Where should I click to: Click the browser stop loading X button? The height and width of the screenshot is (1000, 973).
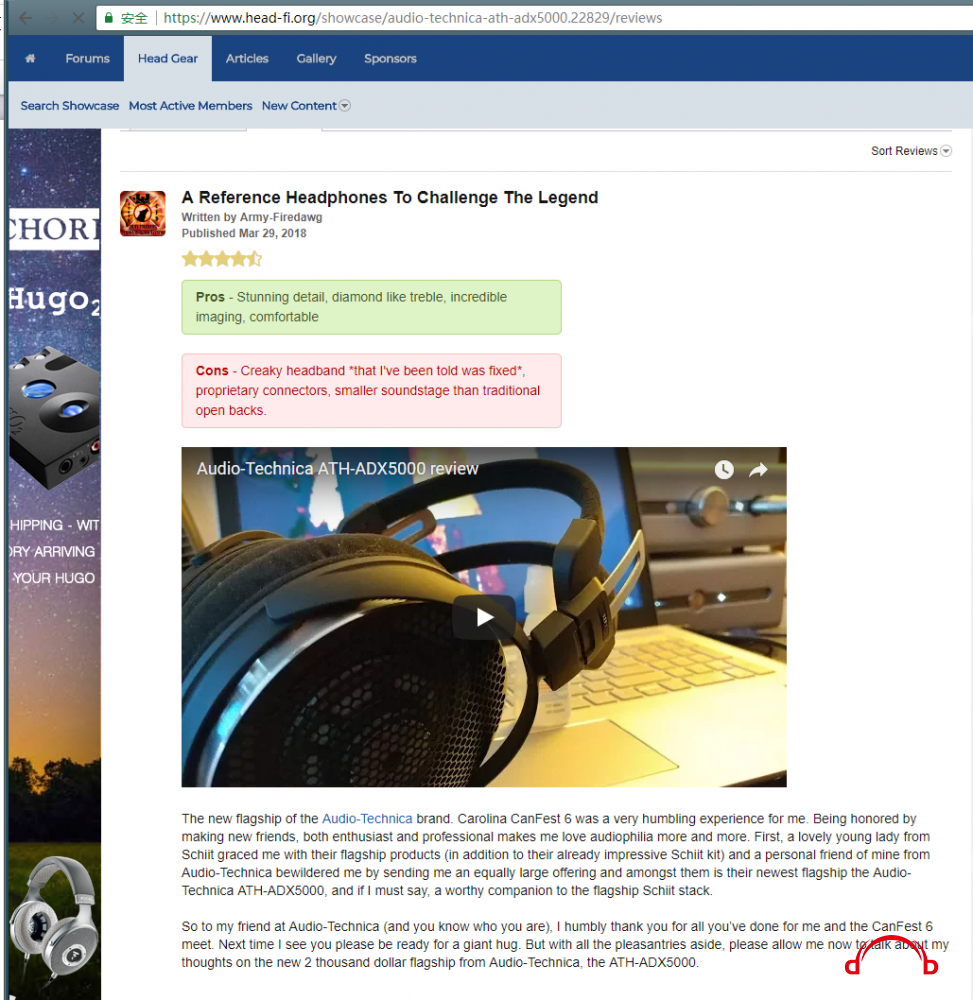click(78, 18)
